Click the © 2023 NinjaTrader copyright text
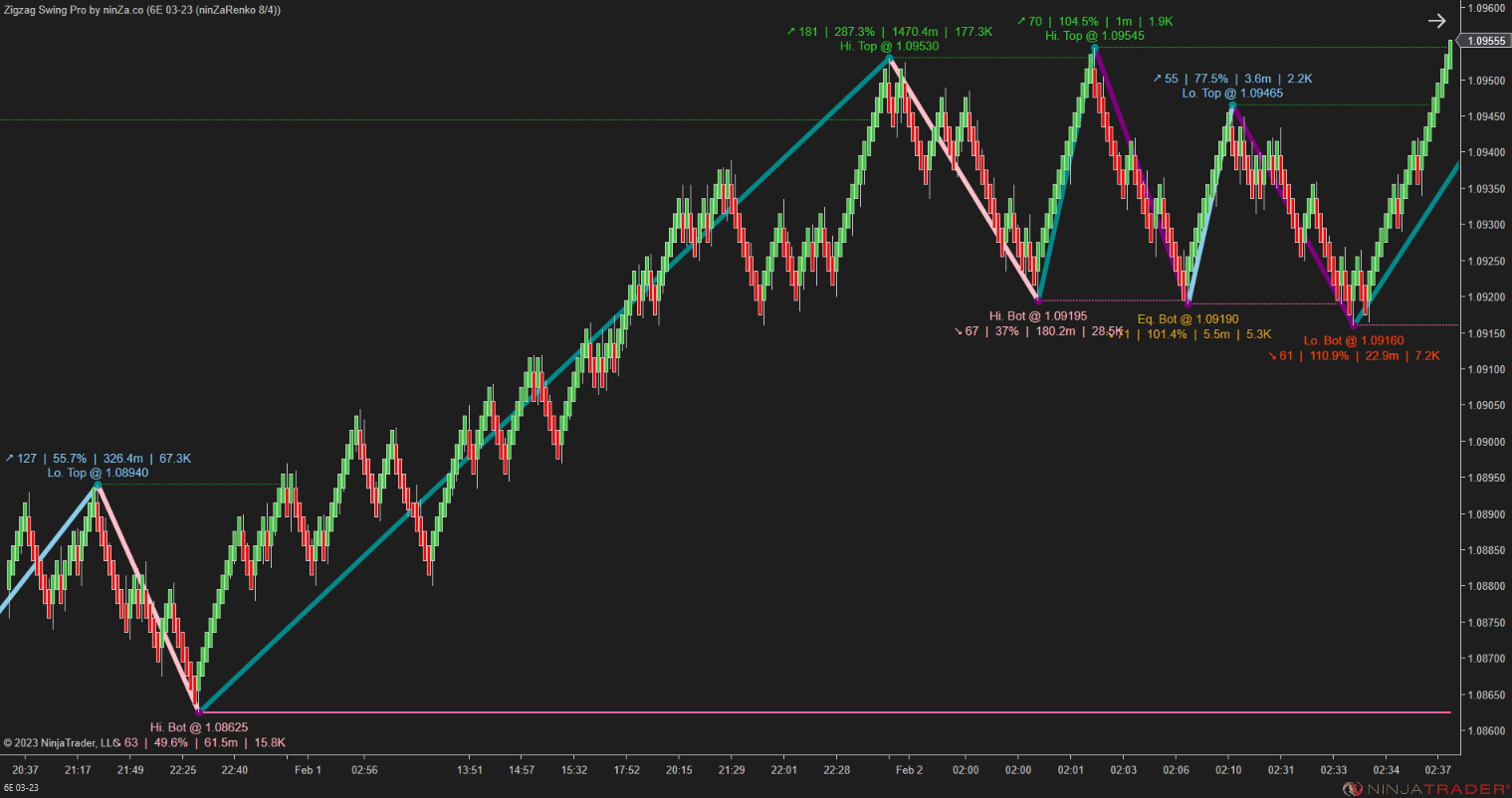Viewport: 1512px width, 798px height. [60, 741]
